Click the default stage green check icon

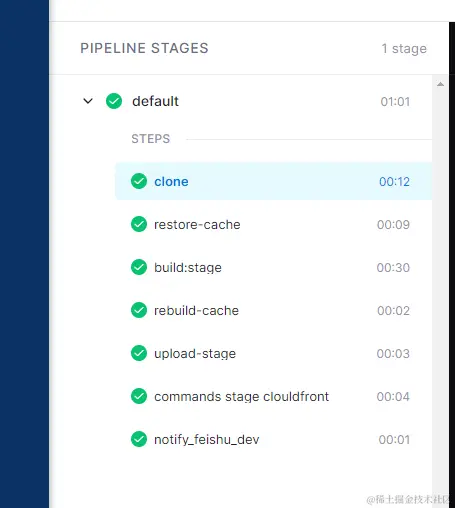point(114,101)
